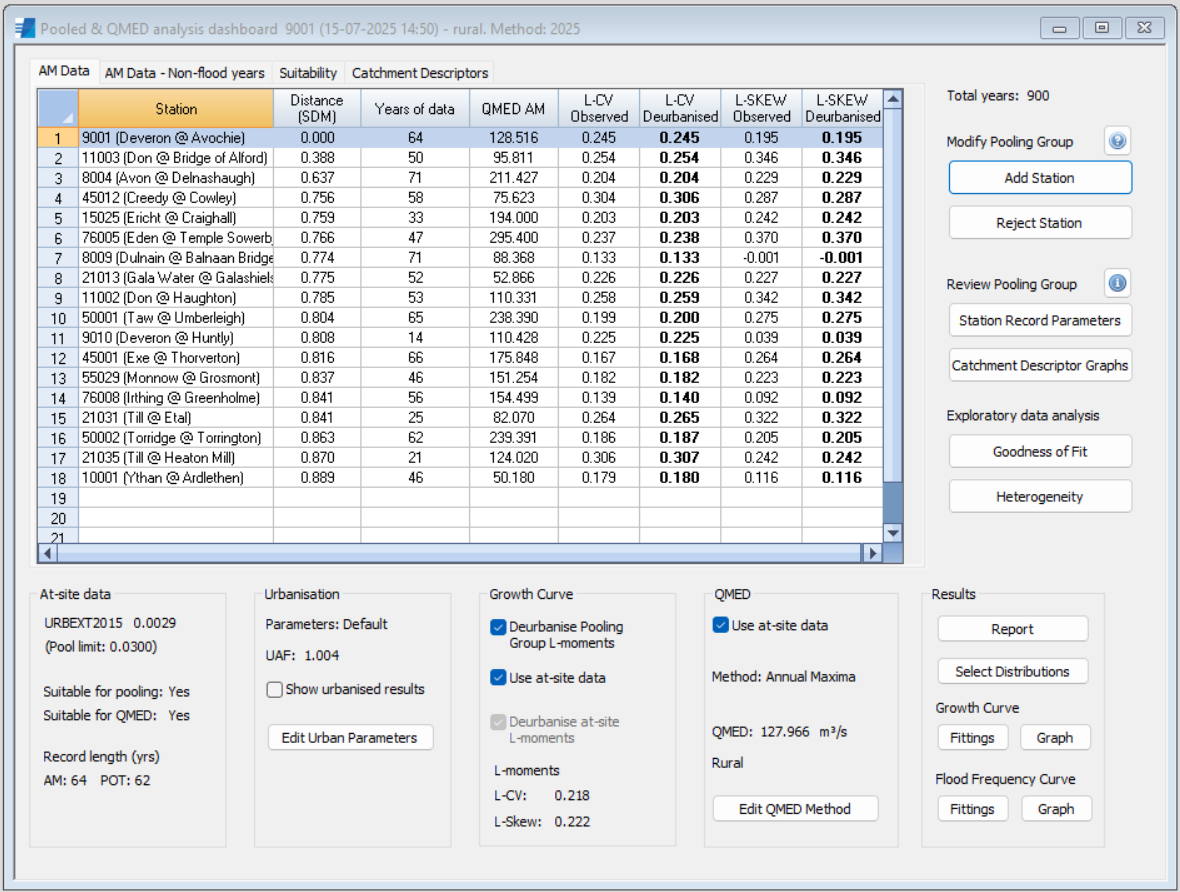Open the Catchment Descriptors tab
The width and height of the screenshot is (1180, 892).
[x=420, y=73]
